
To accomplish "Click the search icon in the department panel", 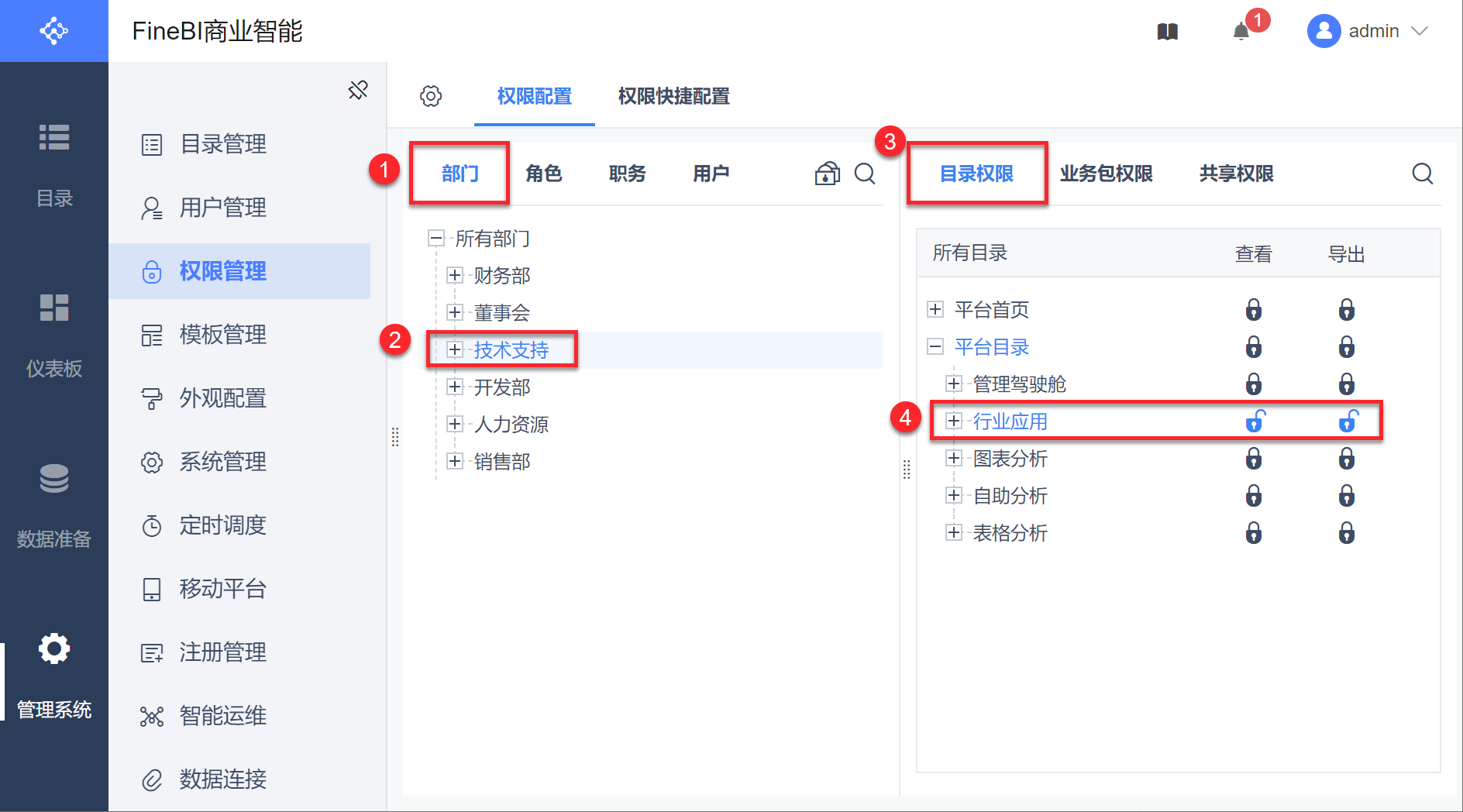I will click(x=865, y=174).
